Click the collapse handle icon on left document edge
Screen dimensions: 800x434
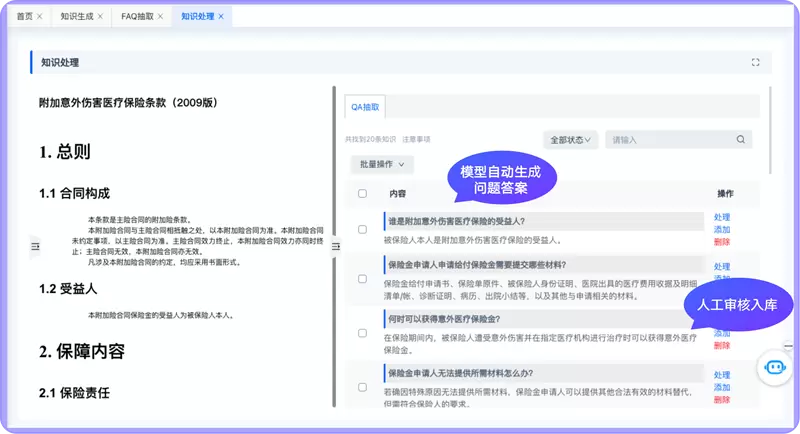[35, 246]
